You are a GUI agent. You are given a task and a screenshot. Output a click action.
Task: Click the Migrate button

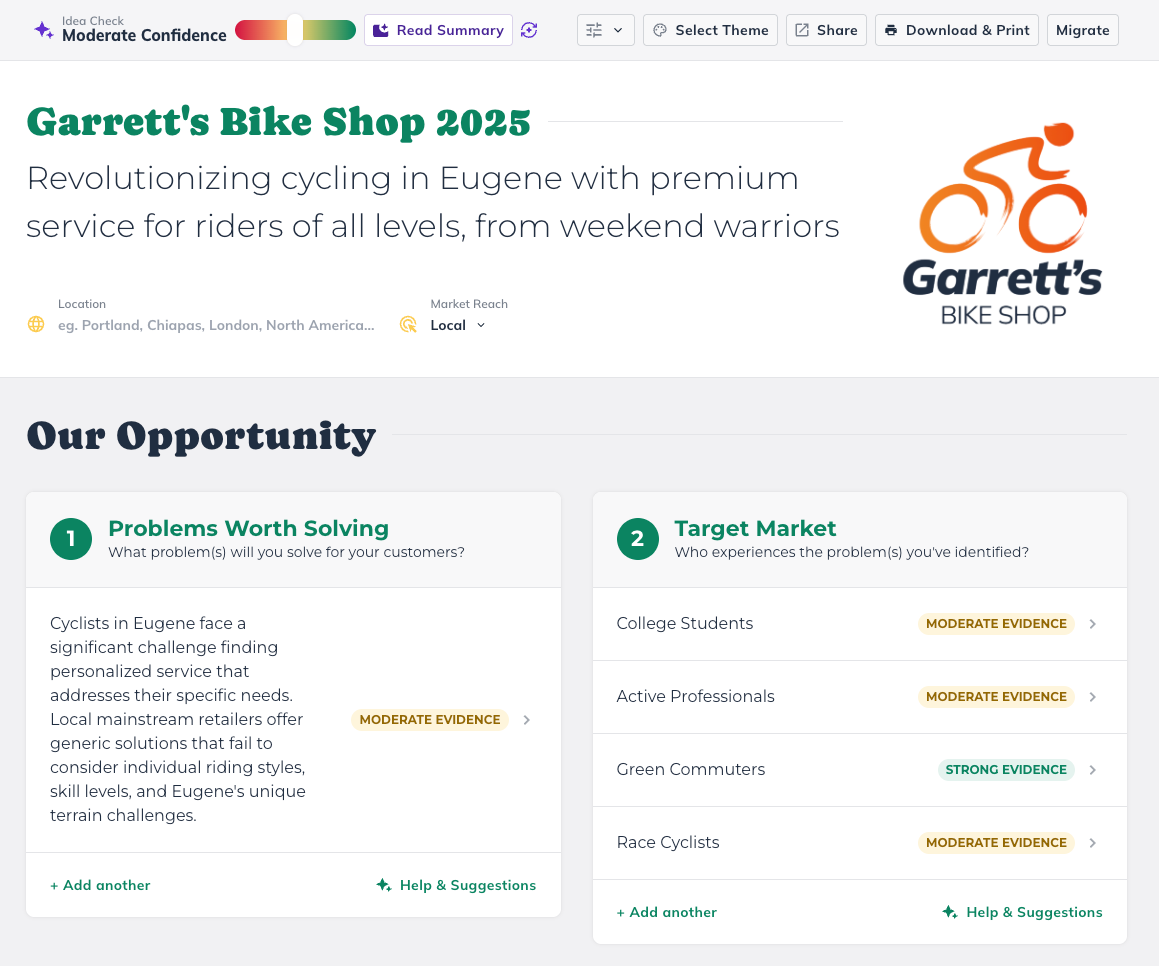pyautogui.click(x=1083, y=30)
